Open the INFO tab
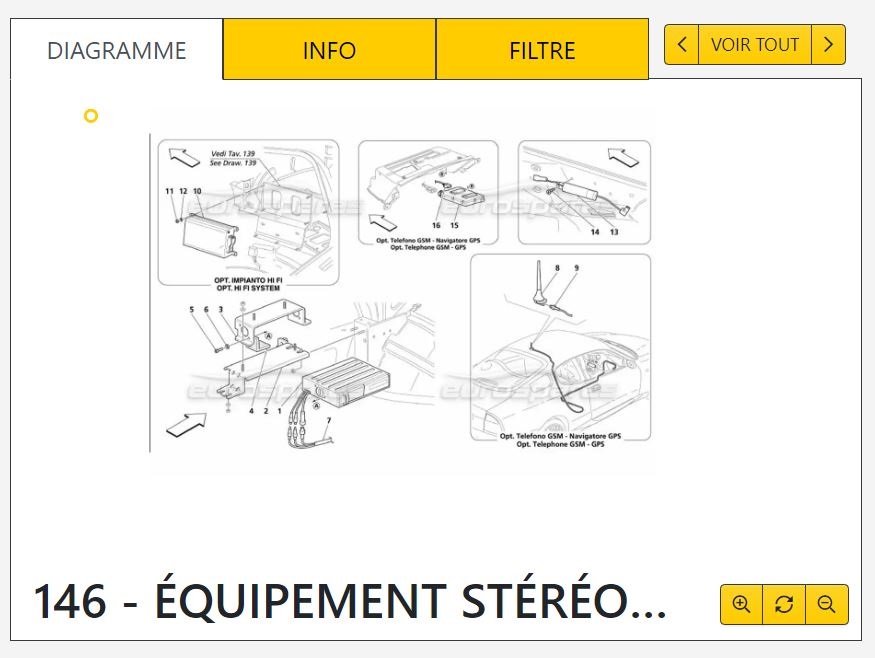The image size is (875, 658). (x=329, y=50)
